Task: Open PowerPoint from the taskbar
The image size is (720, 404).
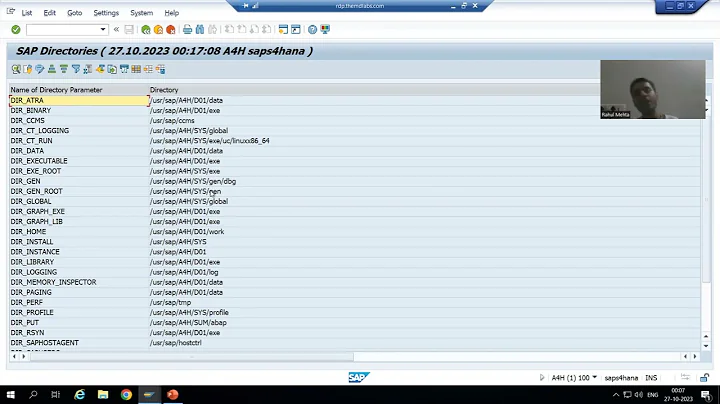Action: point(173,394)
